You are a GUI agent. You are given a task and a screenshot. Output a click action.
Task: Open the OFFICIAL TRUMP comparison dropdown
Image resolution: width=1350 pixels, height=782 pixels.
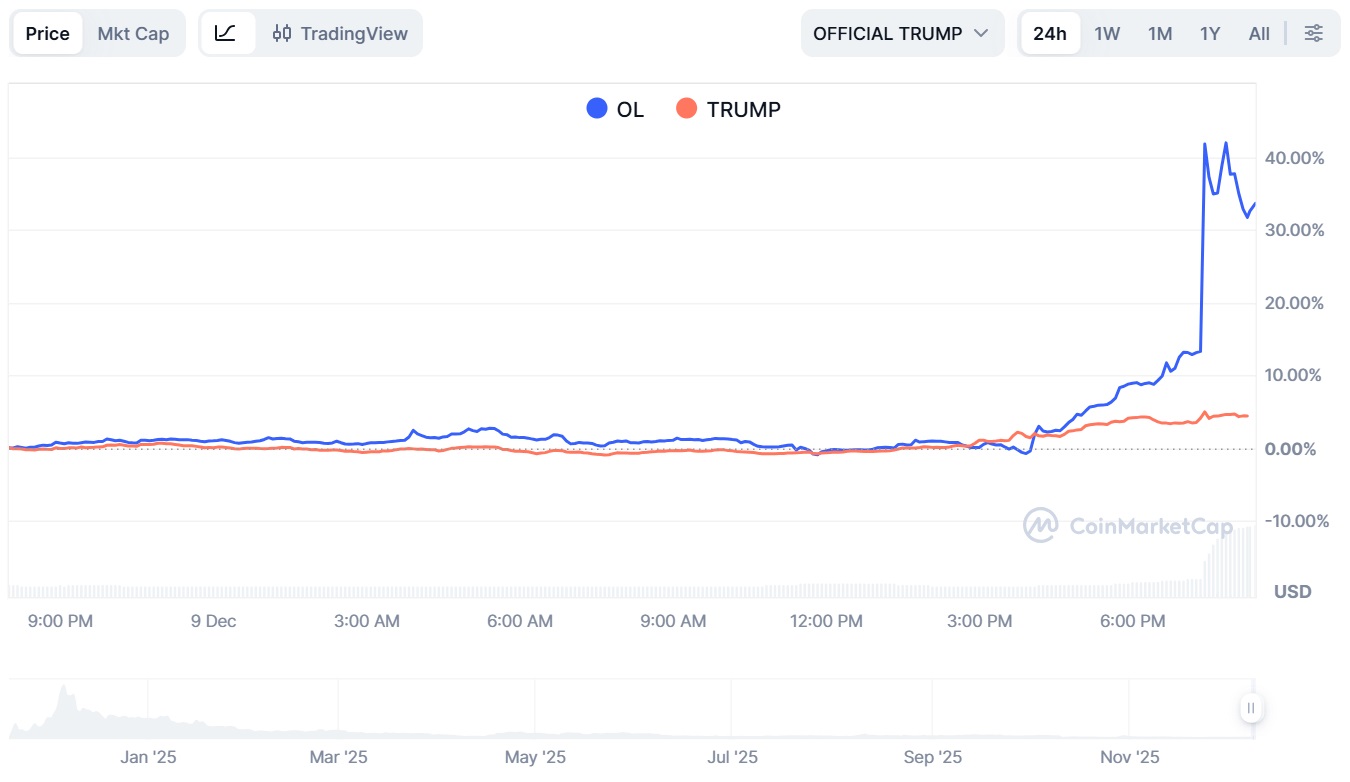[x=900, y=33]
